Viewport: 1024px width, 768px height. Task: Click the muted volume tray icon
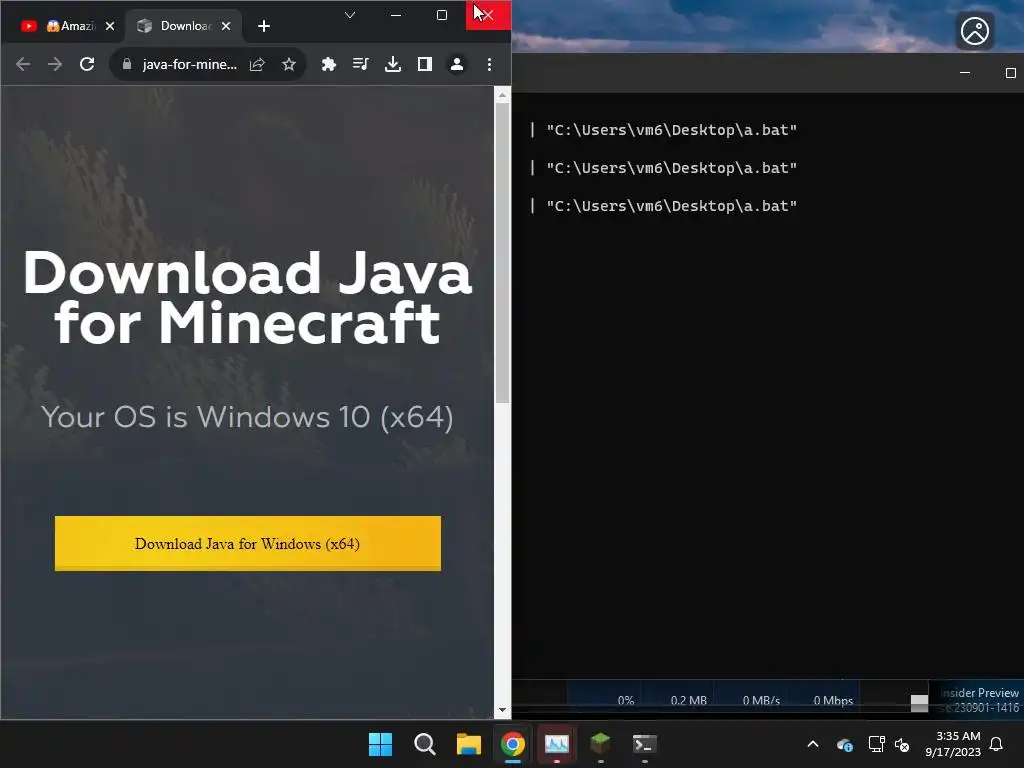point(903,744)
